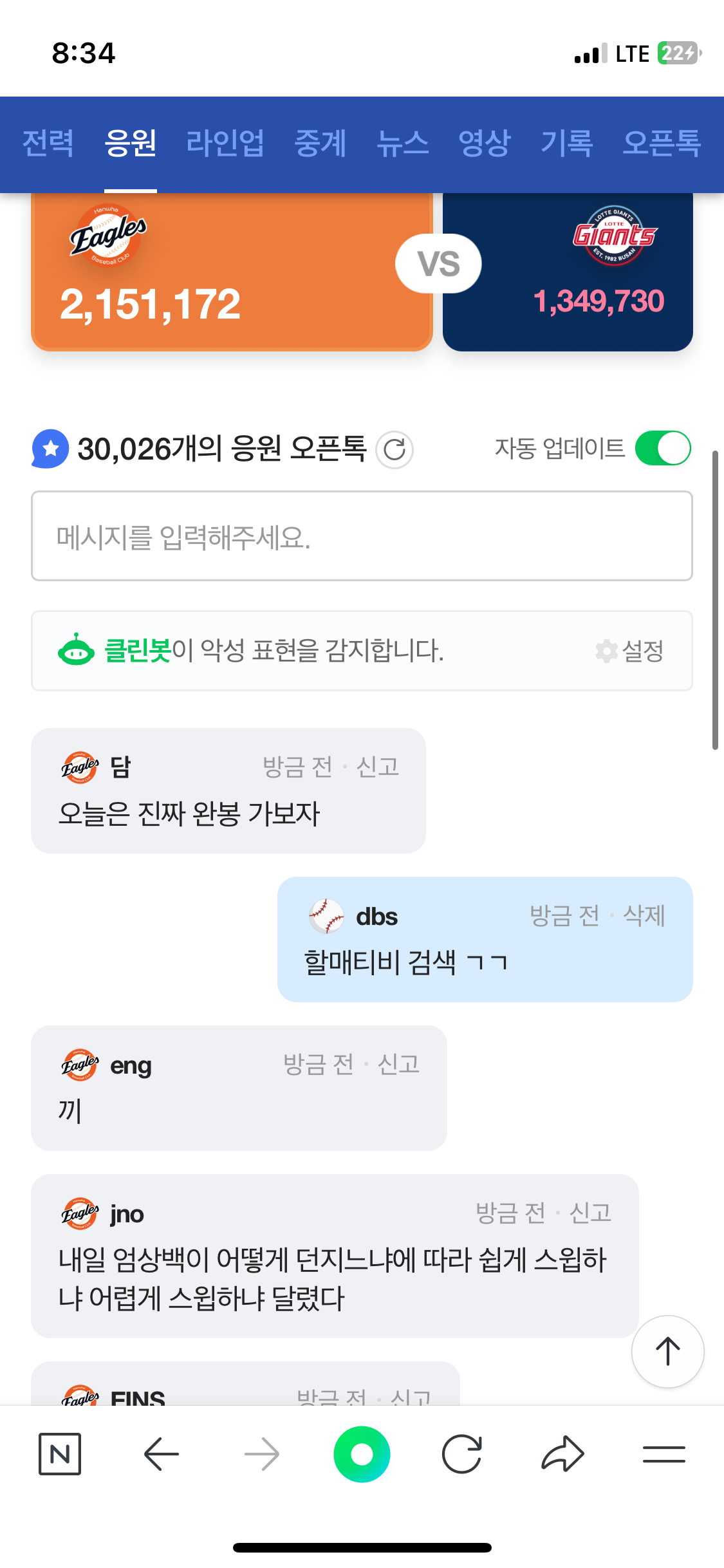Report jno's message with 신고

pyautogui.click(x=590, y=1213)
